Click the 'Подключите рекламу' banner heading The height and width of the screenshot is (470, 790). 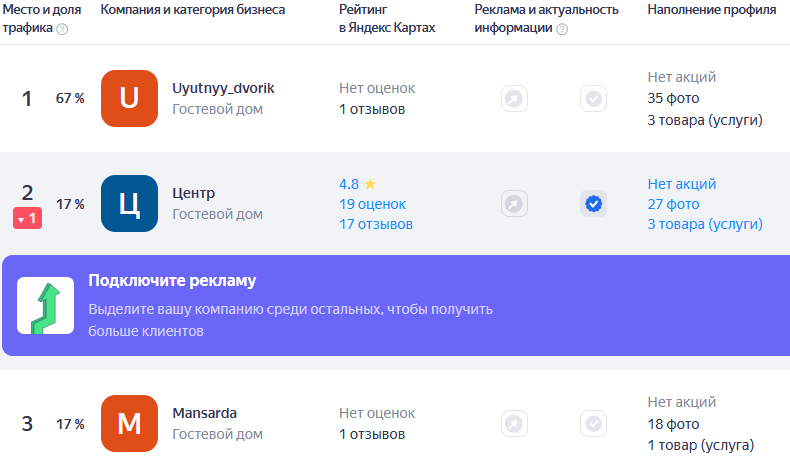pos(172,281)
